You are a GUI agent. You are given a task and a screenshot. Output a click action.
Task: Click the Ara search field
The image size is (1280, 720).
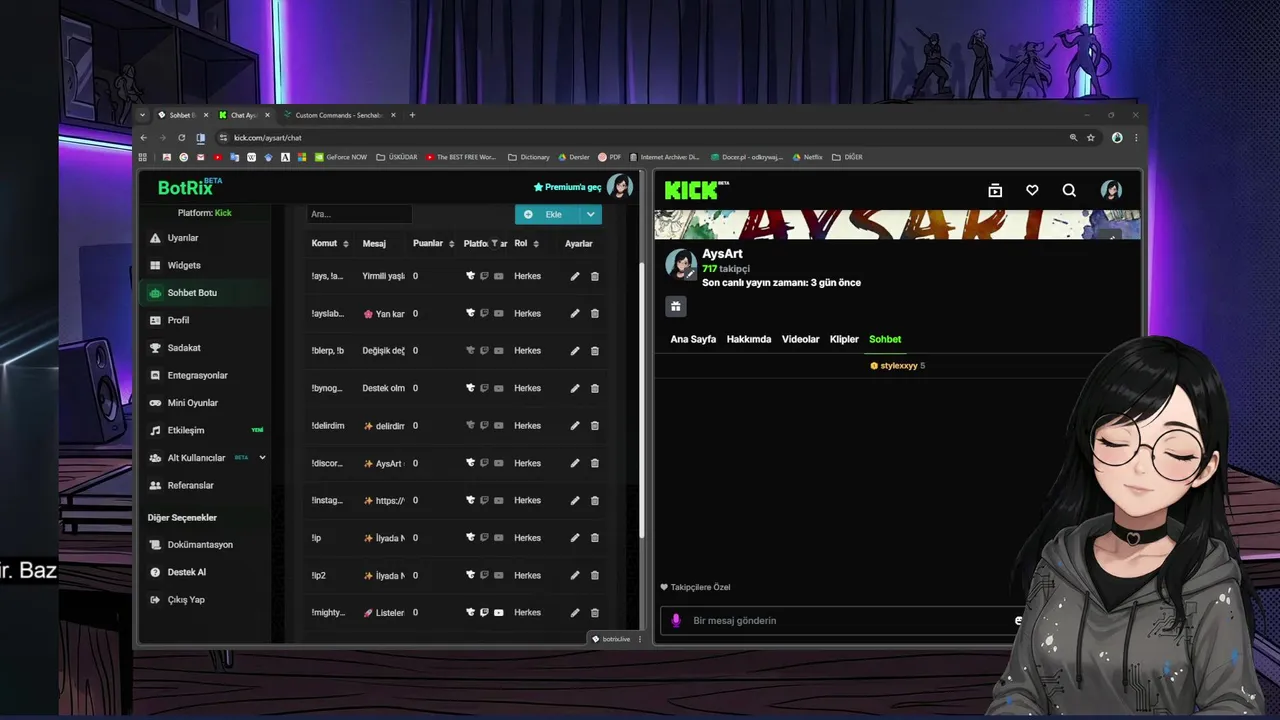point(359,214)
